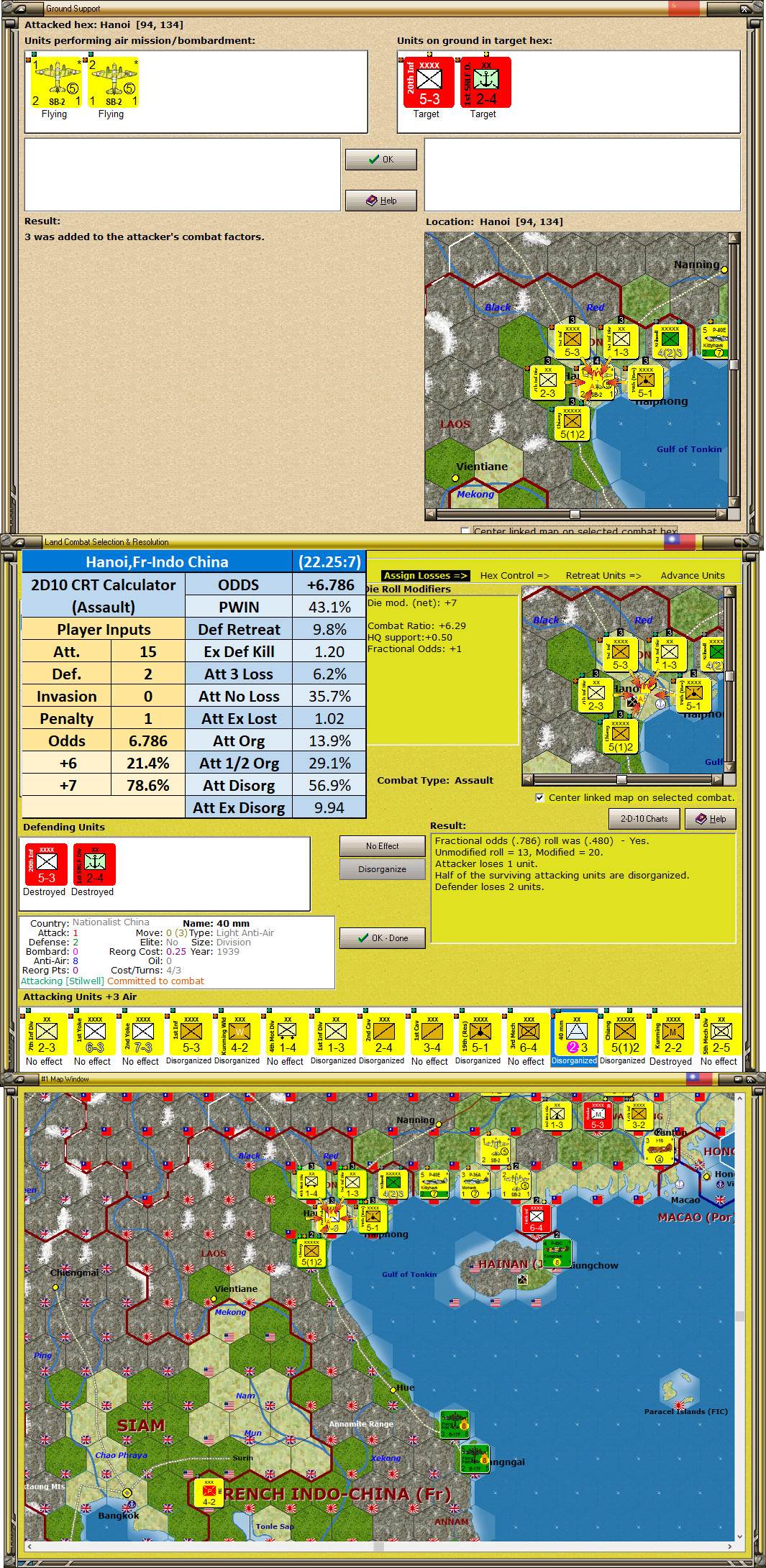Click the Map Window left scroll arrow
Screen dimensions: 766x1568
pos(29,1546)
